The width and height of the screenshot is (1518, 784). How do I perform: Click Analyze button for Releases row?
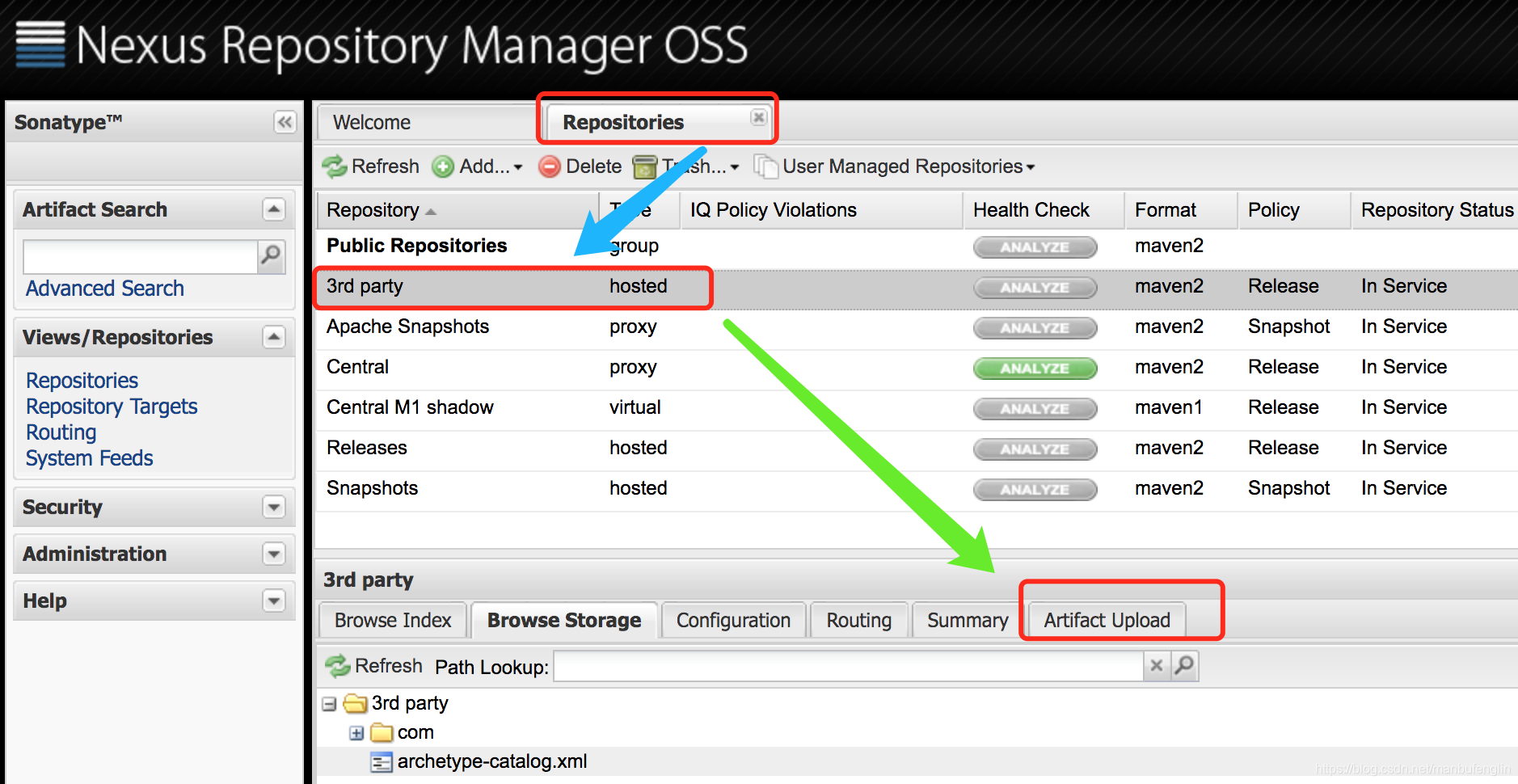point(1035,449)
